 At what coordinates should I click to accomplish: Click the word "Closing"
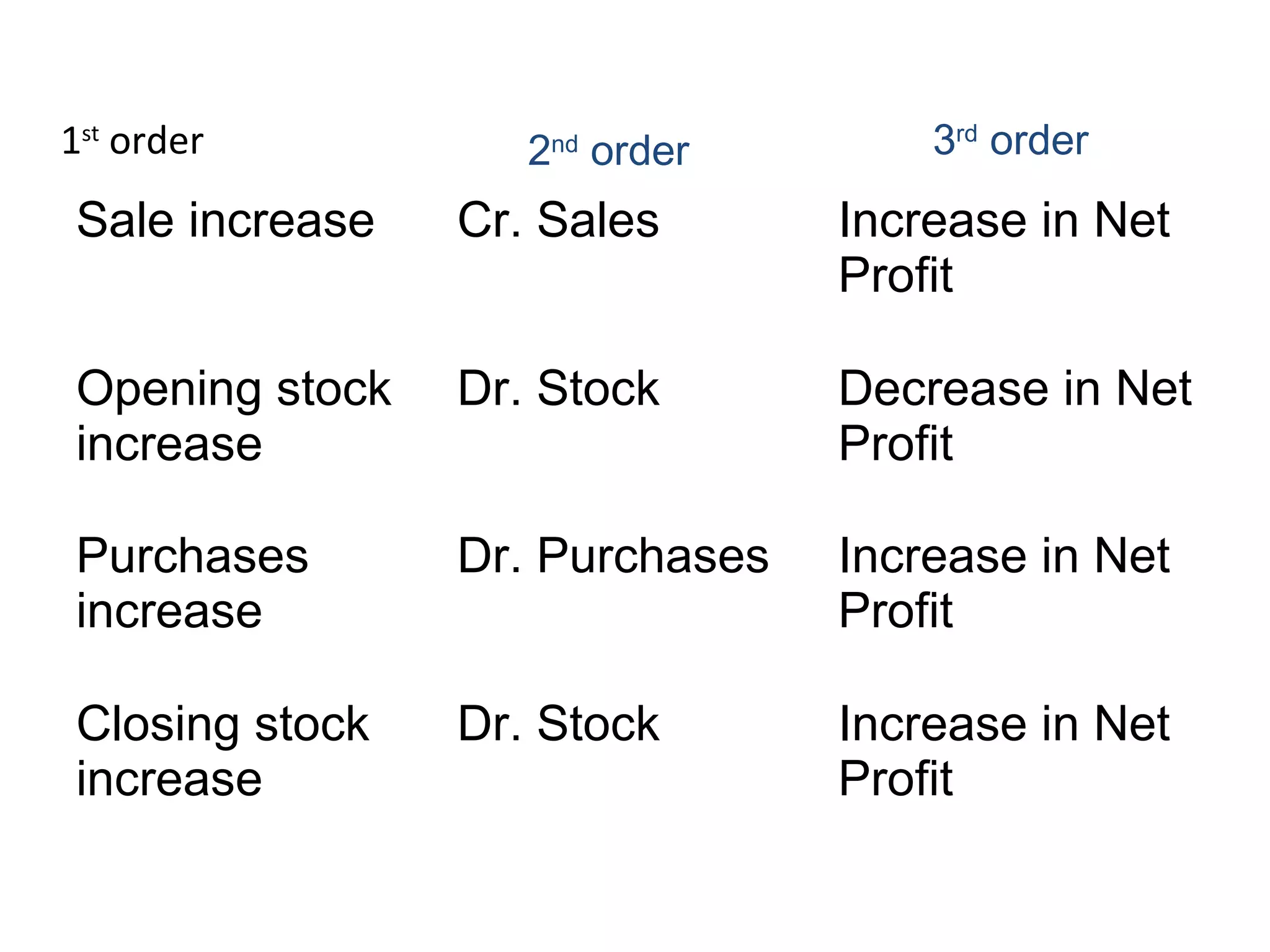coord(158,725)
